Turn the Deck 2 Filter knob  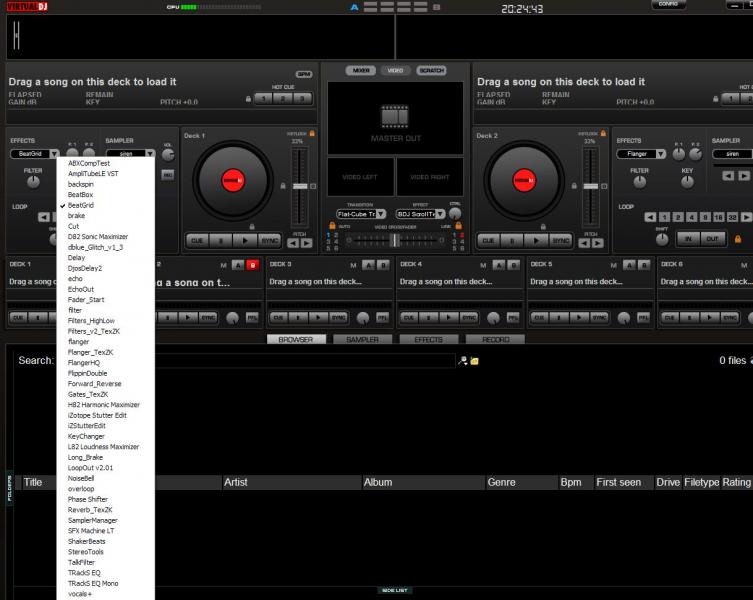click(x=639, y=182)
